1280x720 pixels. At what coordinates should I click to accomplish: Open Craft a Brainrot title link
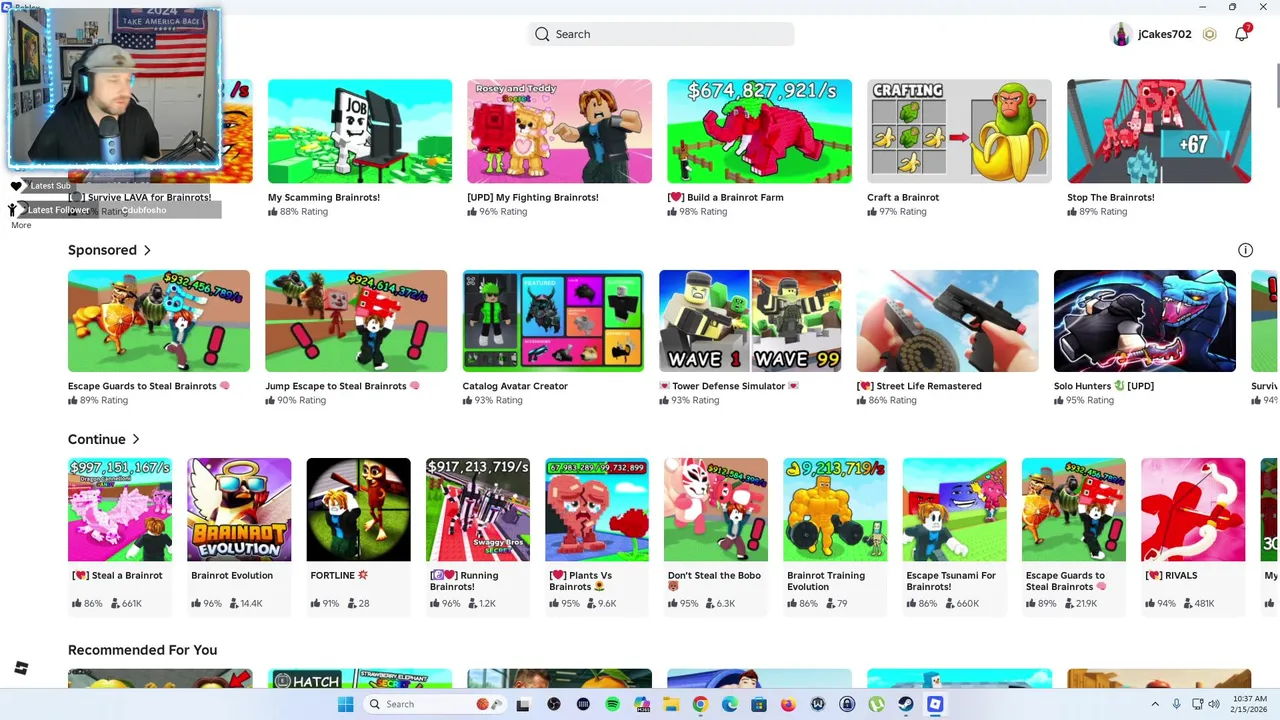click(903, 197)
